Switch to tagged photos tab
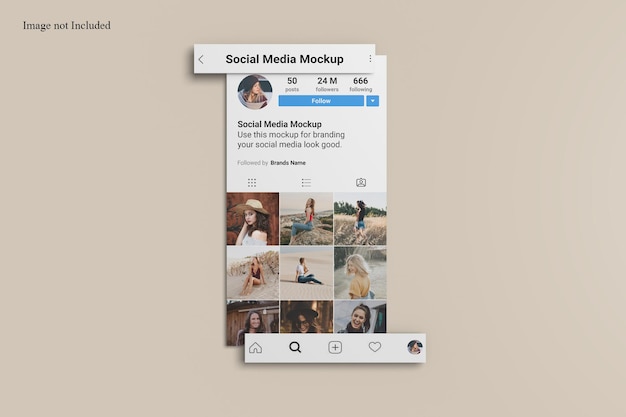Screen dimensions: 626x417 (361, 183)
